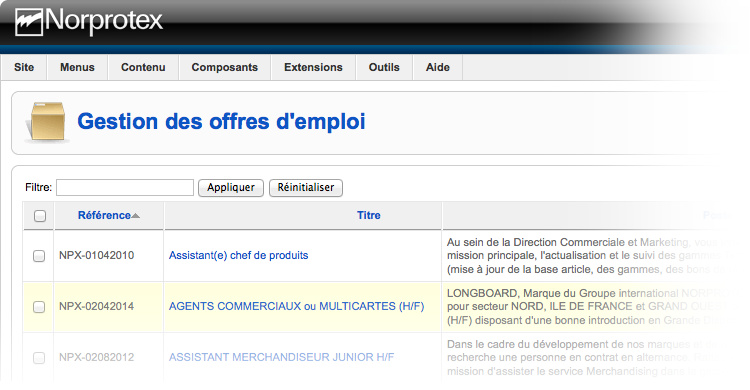Open the Outils menu
The width and height of the screenshot is (750, 390).
(x=384, y=67)
